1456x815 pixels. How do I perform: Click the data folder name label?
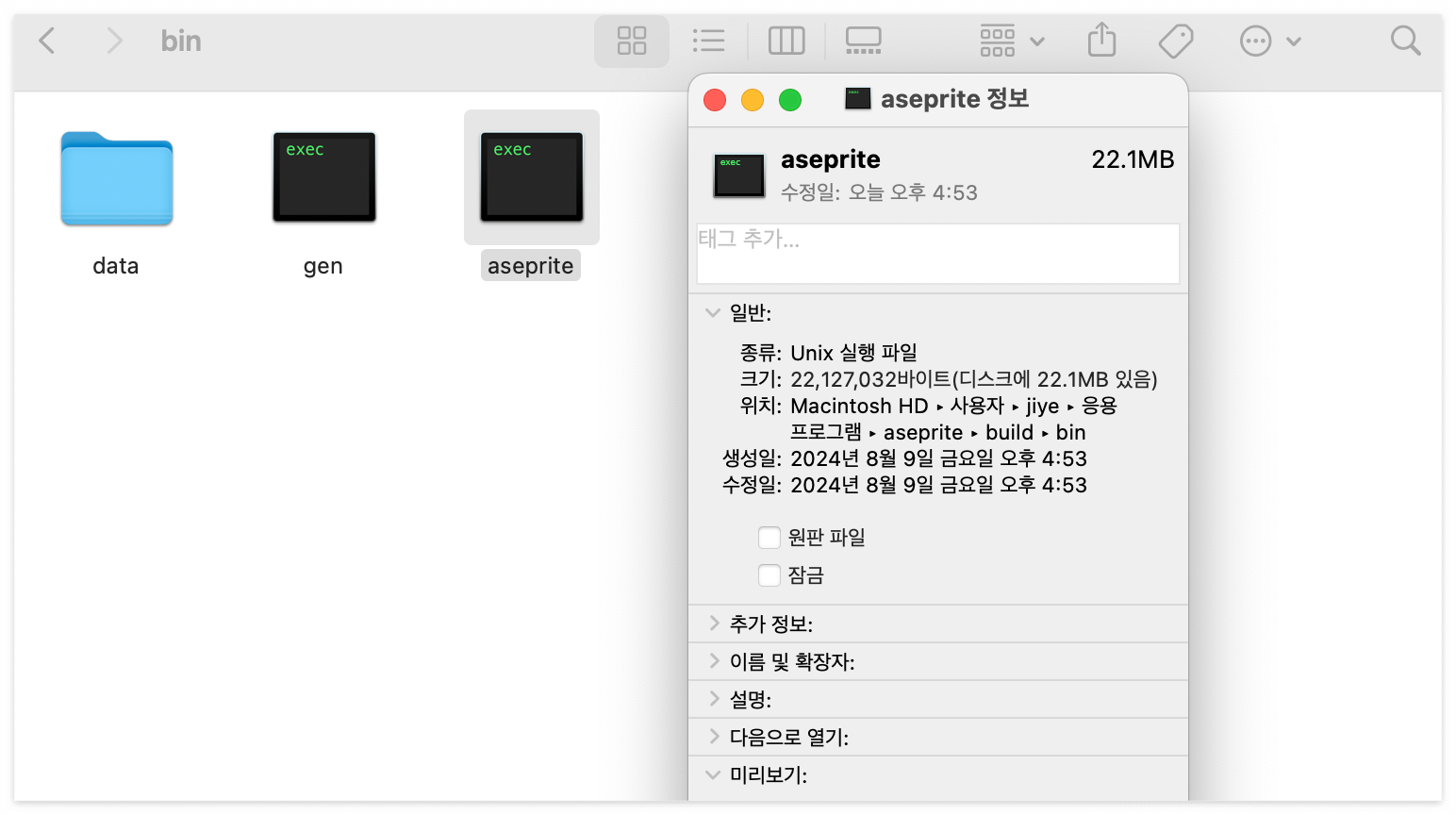point(116,266)
